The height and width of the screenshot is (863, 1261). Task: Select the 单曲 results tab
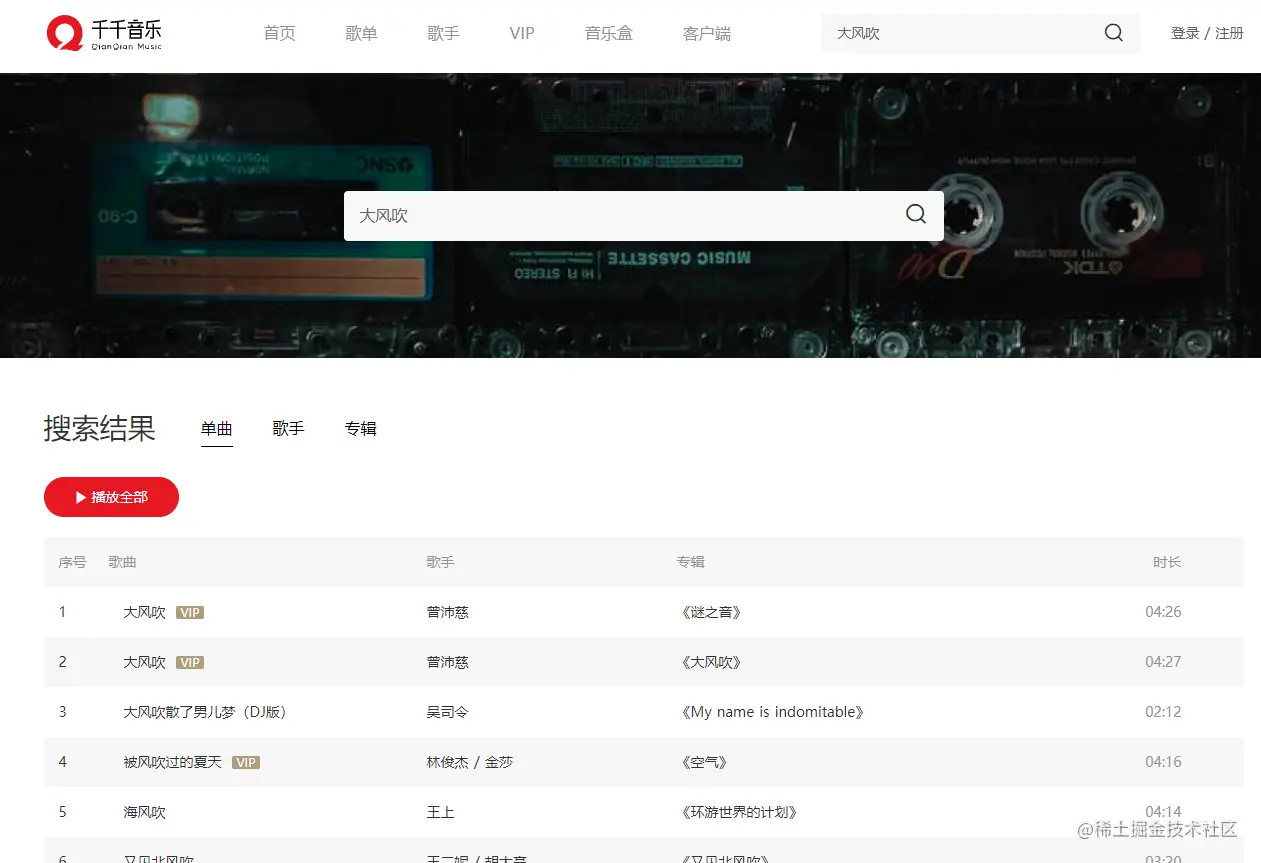tap(217, 429)
